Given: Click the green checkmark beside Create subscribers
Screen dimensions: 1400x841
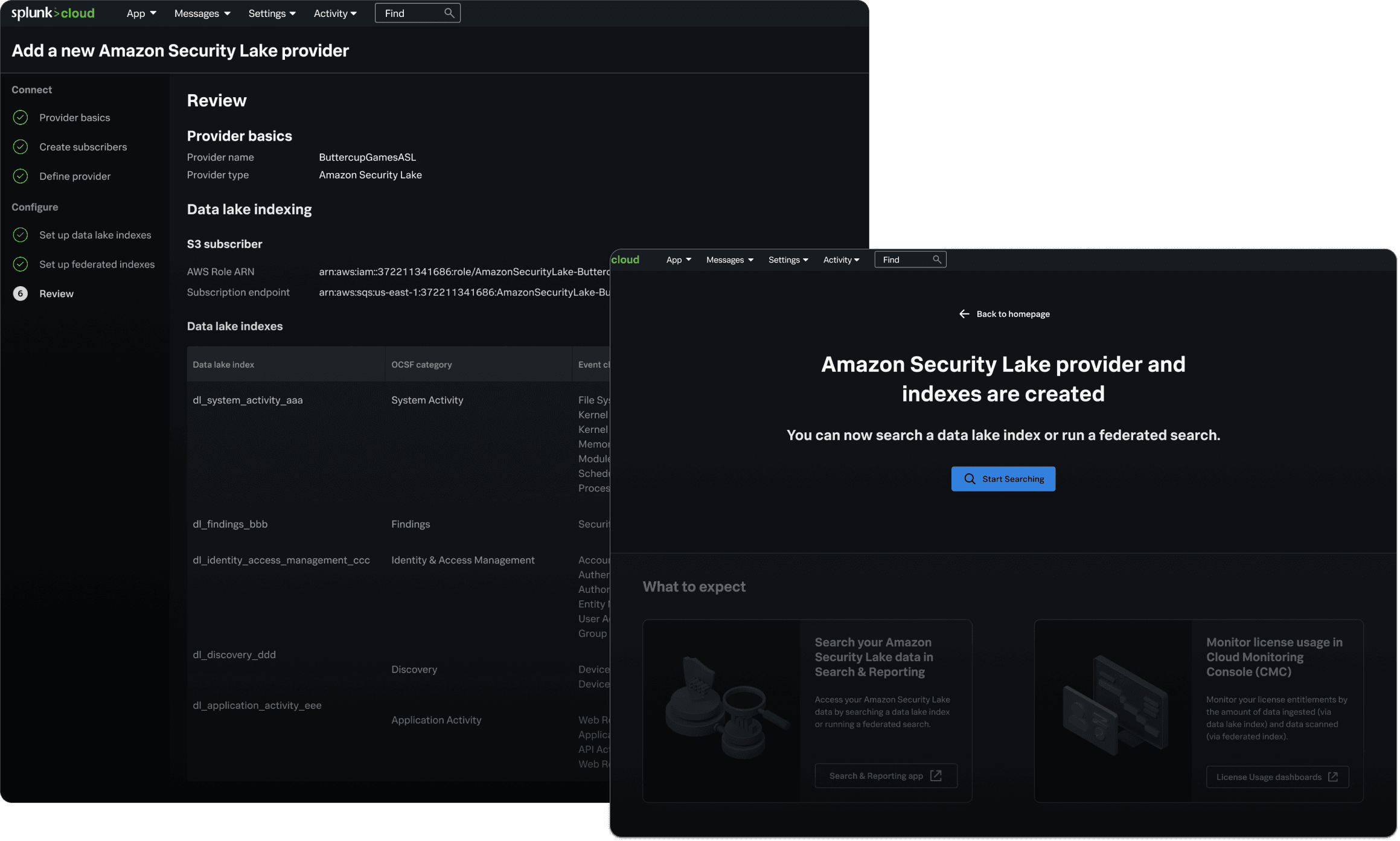Looking at the screenshot, I should tap(21, 147).
